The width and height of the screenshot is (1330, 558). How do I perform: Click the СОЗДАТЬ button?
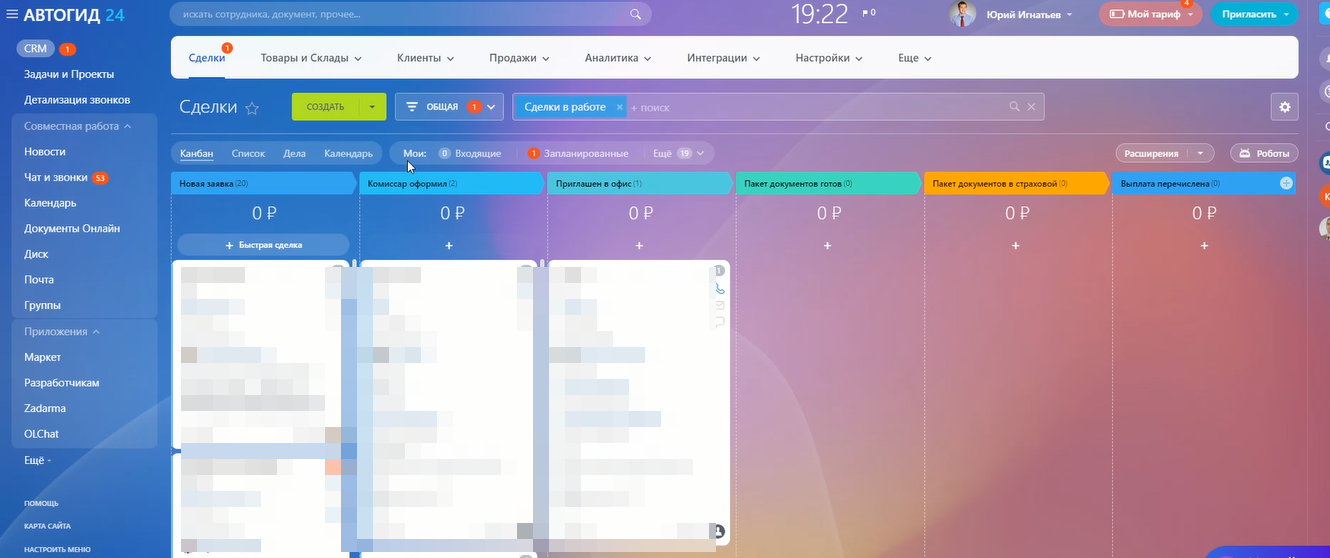325,107
